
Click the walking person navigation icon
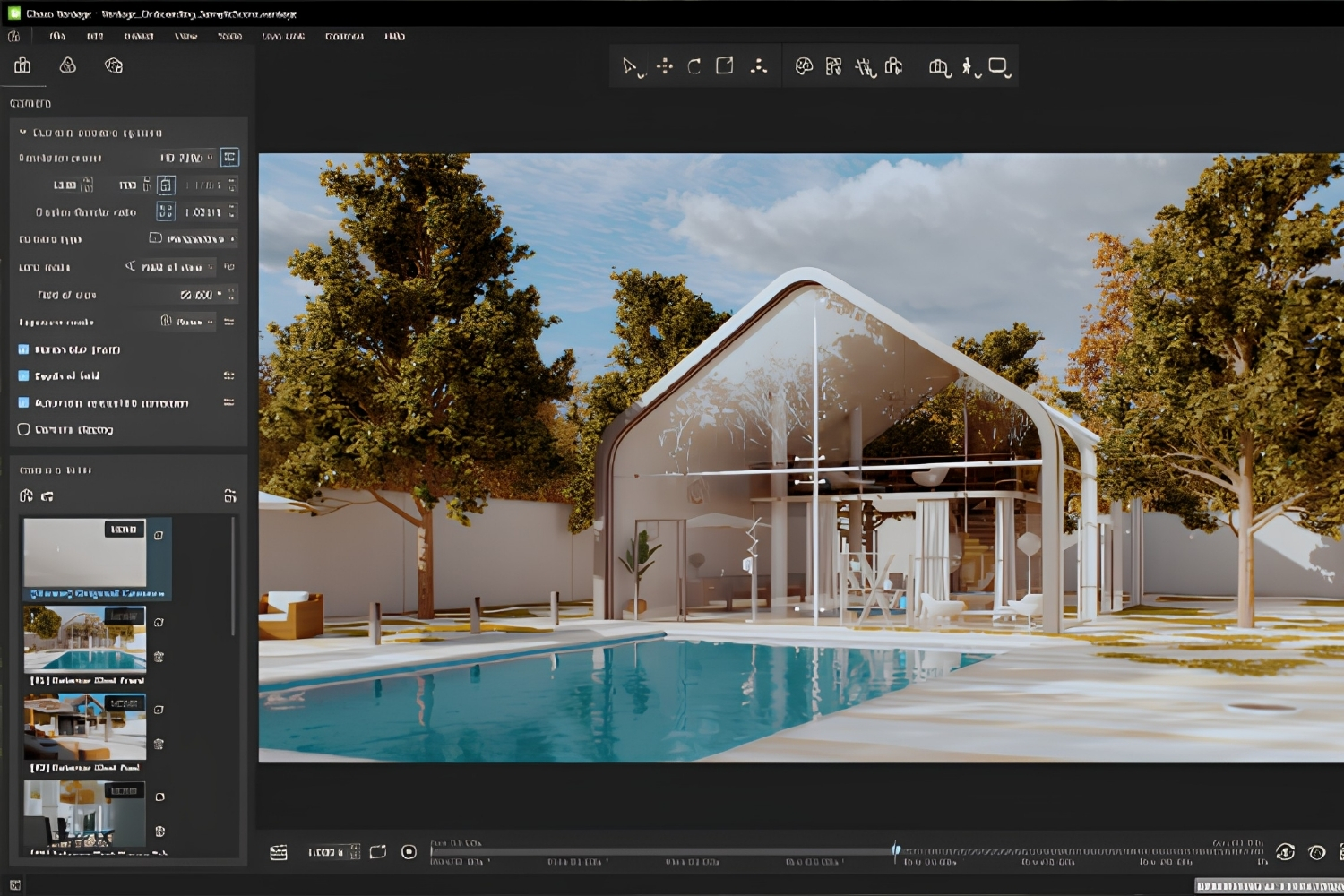tap(968, 67)
